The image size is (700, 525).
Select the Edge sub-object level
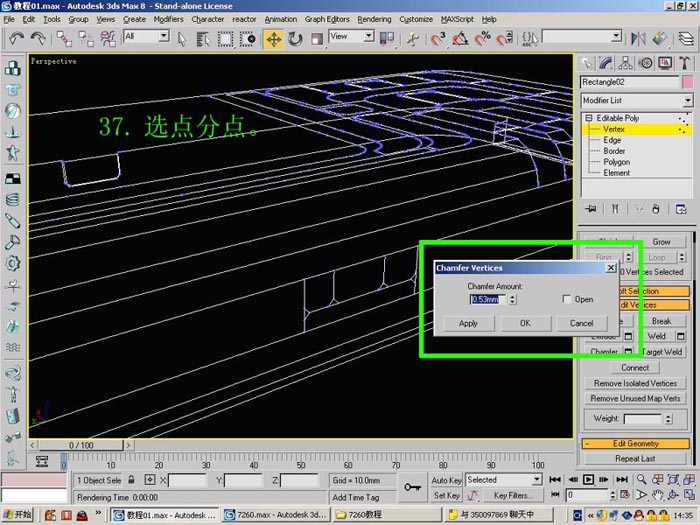[612, 140]
